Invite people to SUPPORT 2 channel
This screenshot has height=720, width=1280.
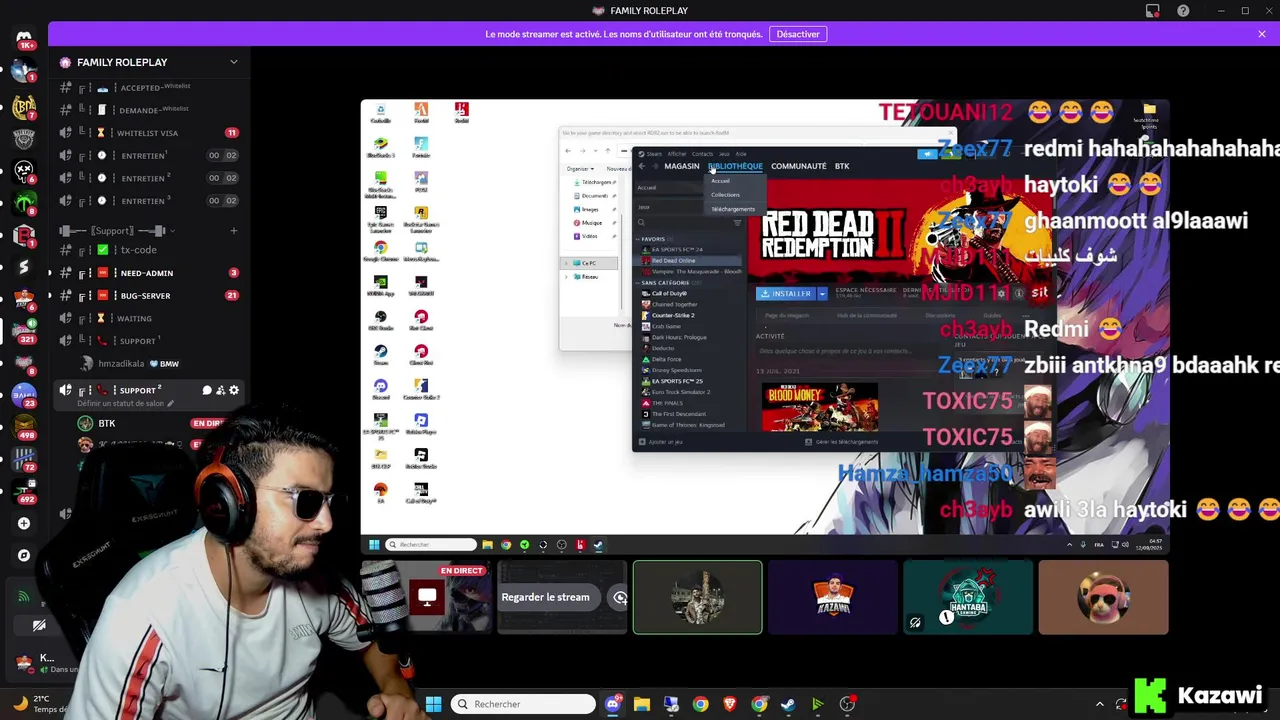220,390
